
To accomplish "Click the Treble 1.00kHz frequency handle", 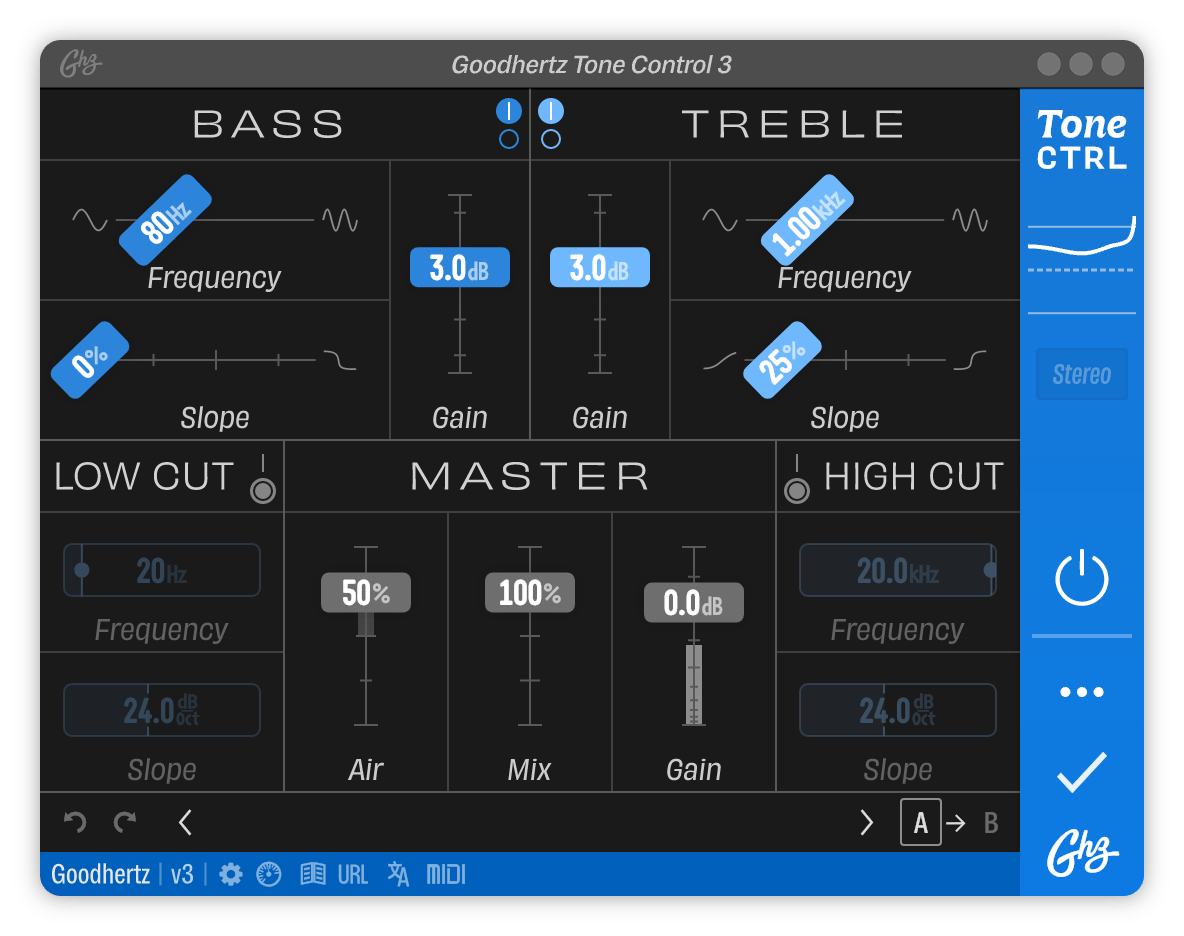I will tap(807, 220).
